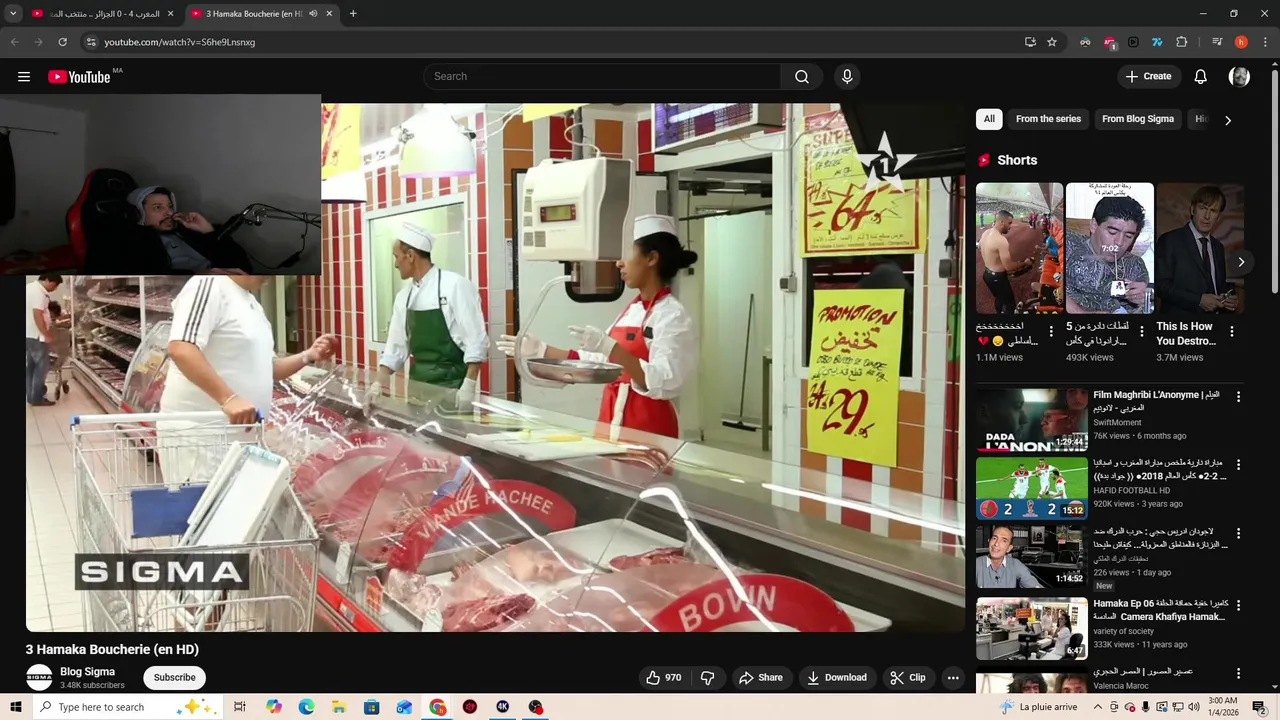The image size is (1280, 720).
Task: Open the weather widget La pluie arrive
Action: coord(1038,707)
